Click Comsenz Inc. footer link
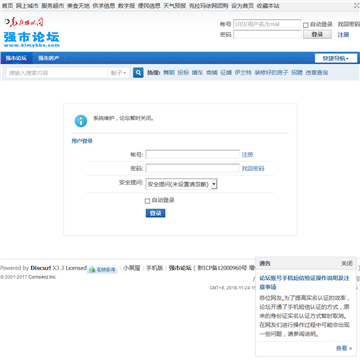This screenshot has height=360, width=360. tap(43, 277)
